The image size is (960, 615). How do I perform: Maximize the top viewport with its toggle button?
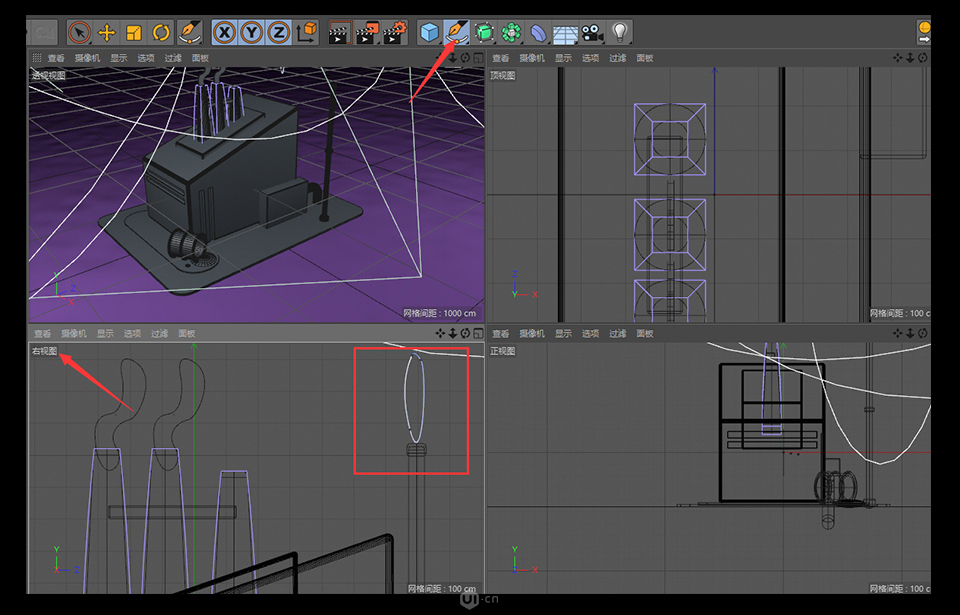tap(934, 57)
